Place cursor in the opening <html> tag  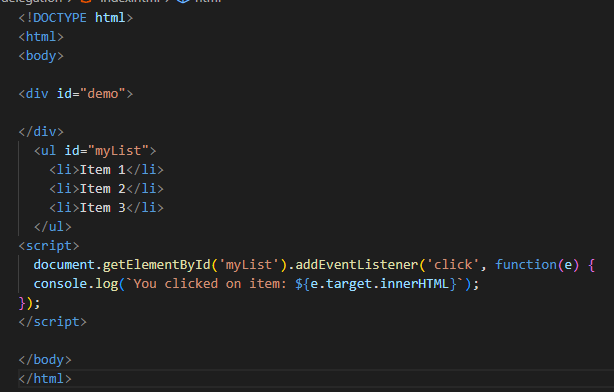pos(41,36)
